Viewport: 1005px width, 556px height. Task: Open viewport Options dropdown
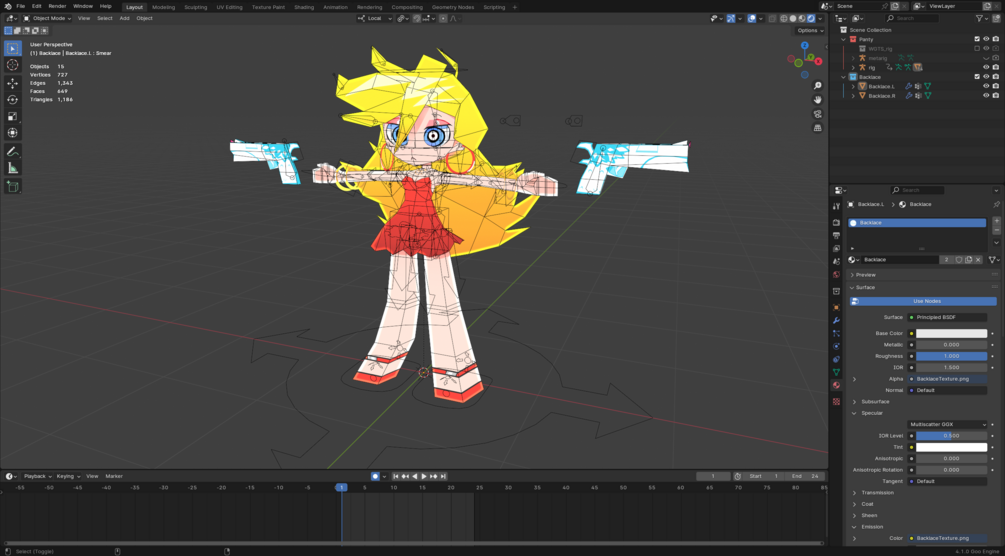tap(810, 30)
